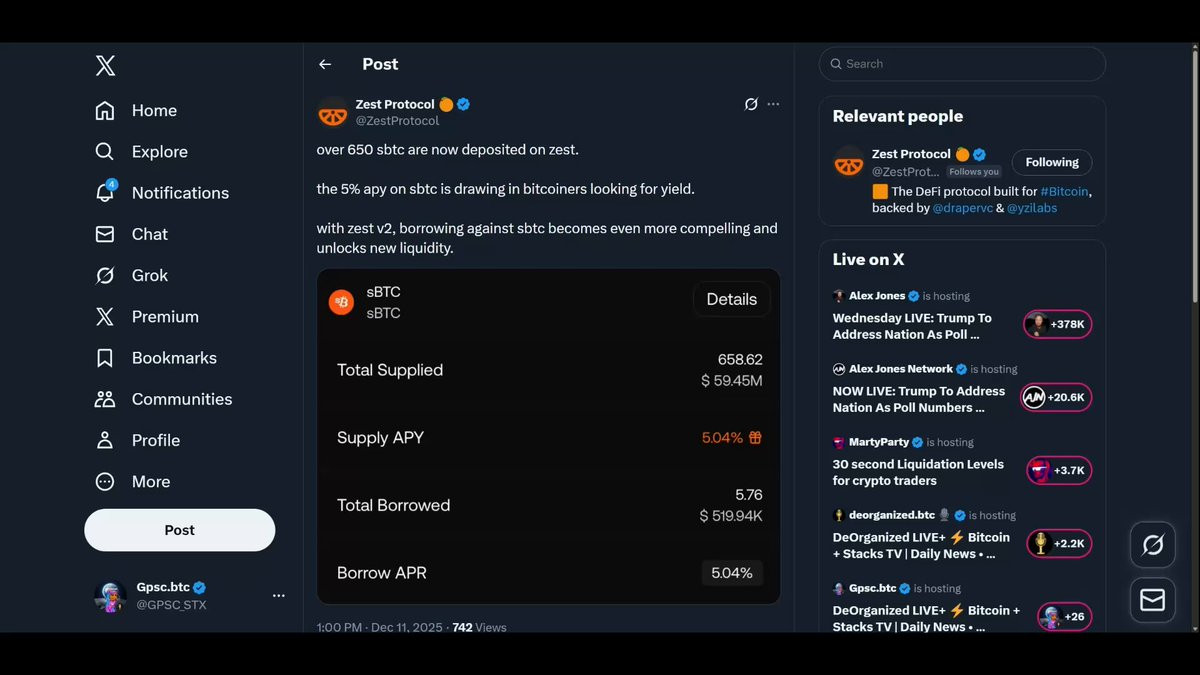
Task: Go back using the arrow icon
Action: tap(325, 64)
